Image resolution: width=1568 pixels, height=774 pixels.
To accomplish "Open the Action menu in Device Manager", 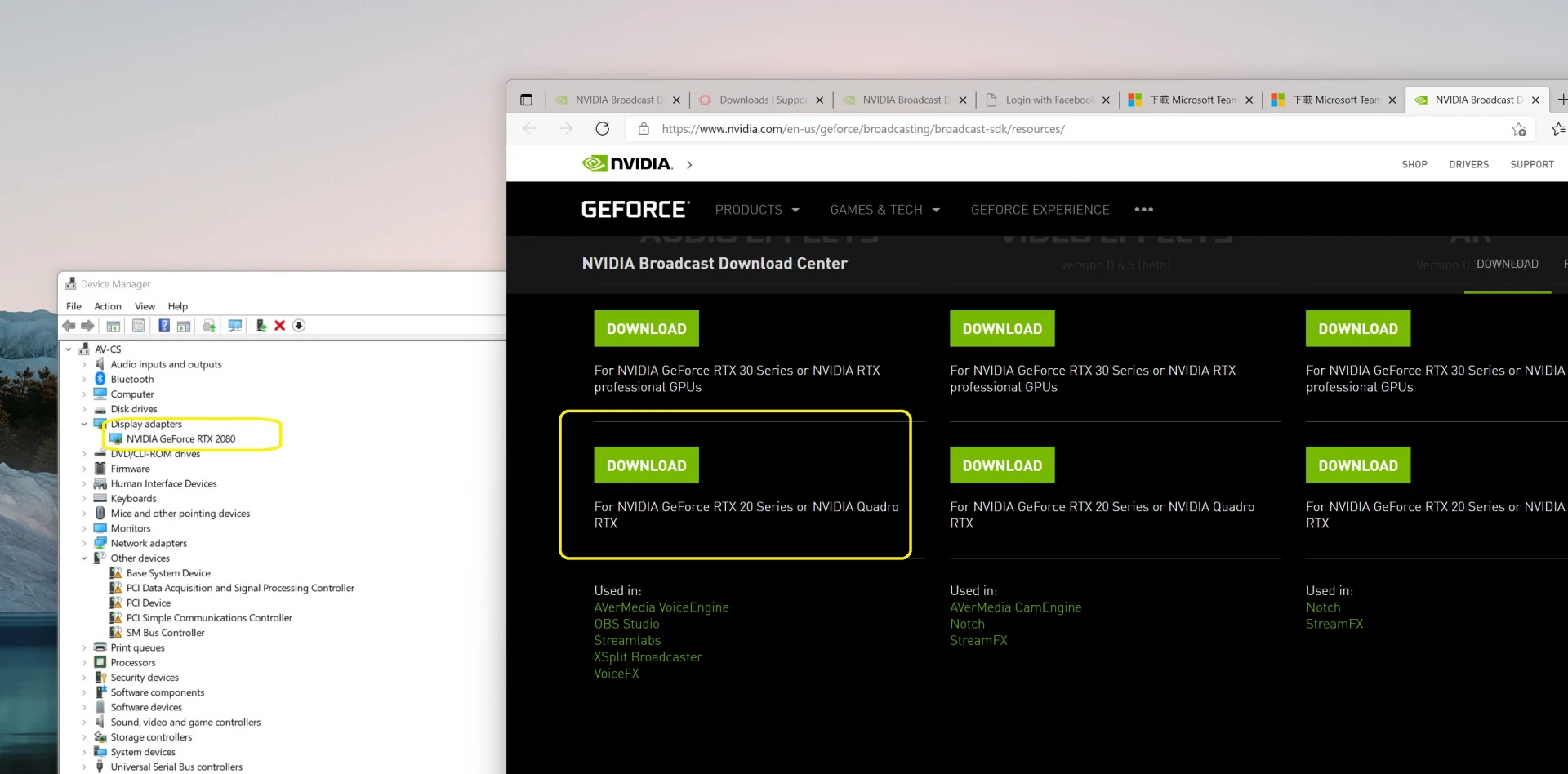I will [x=107, y=306].
